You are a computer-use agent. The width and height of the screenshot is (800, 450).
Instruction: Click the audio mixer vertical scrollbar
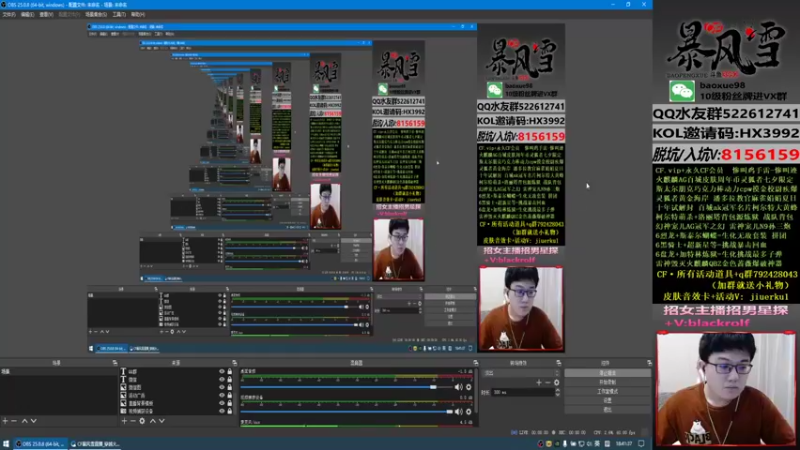476,390
